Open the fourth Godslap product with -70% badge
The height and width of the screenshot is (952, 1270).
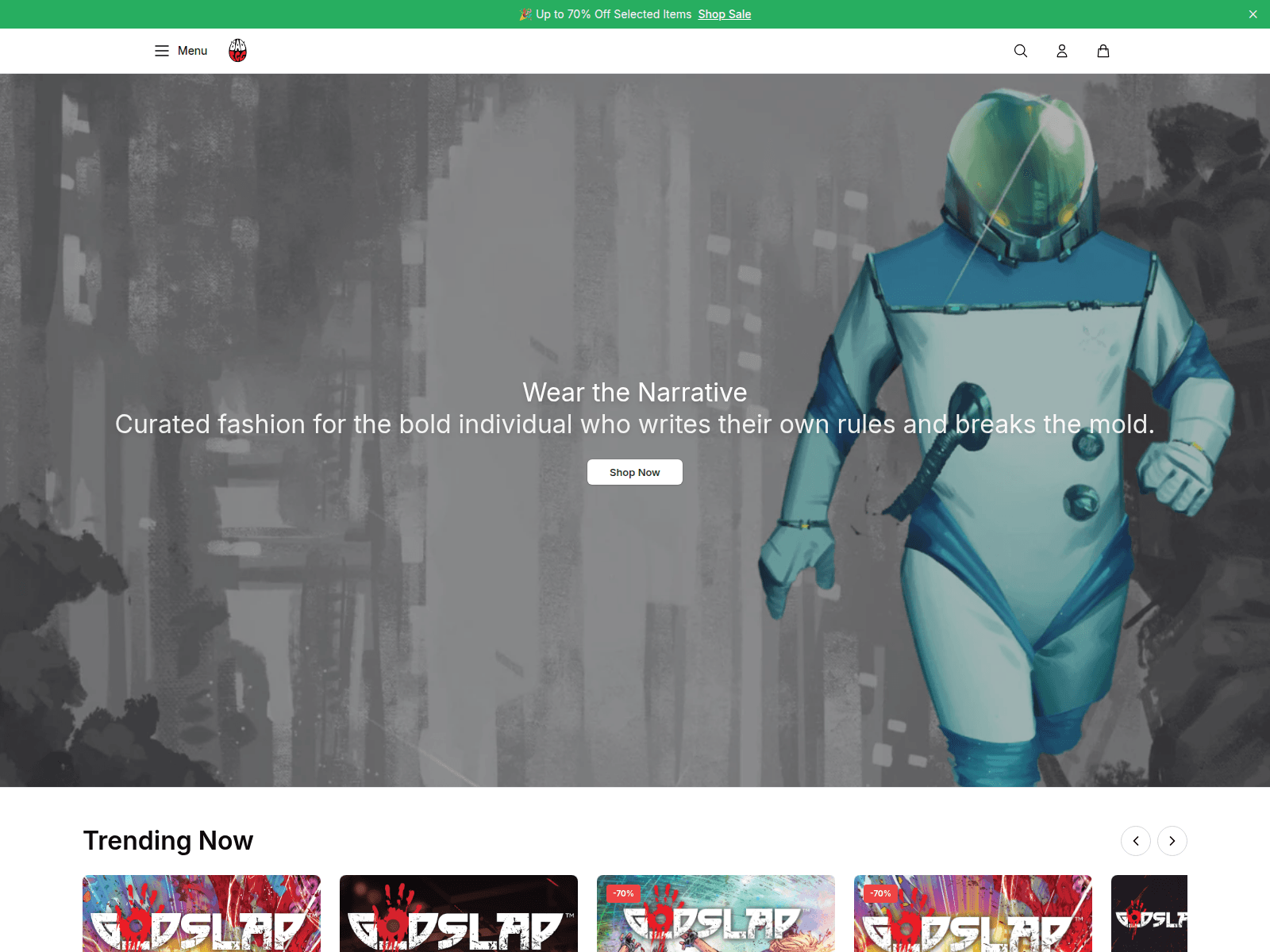[x=973, y=913]
